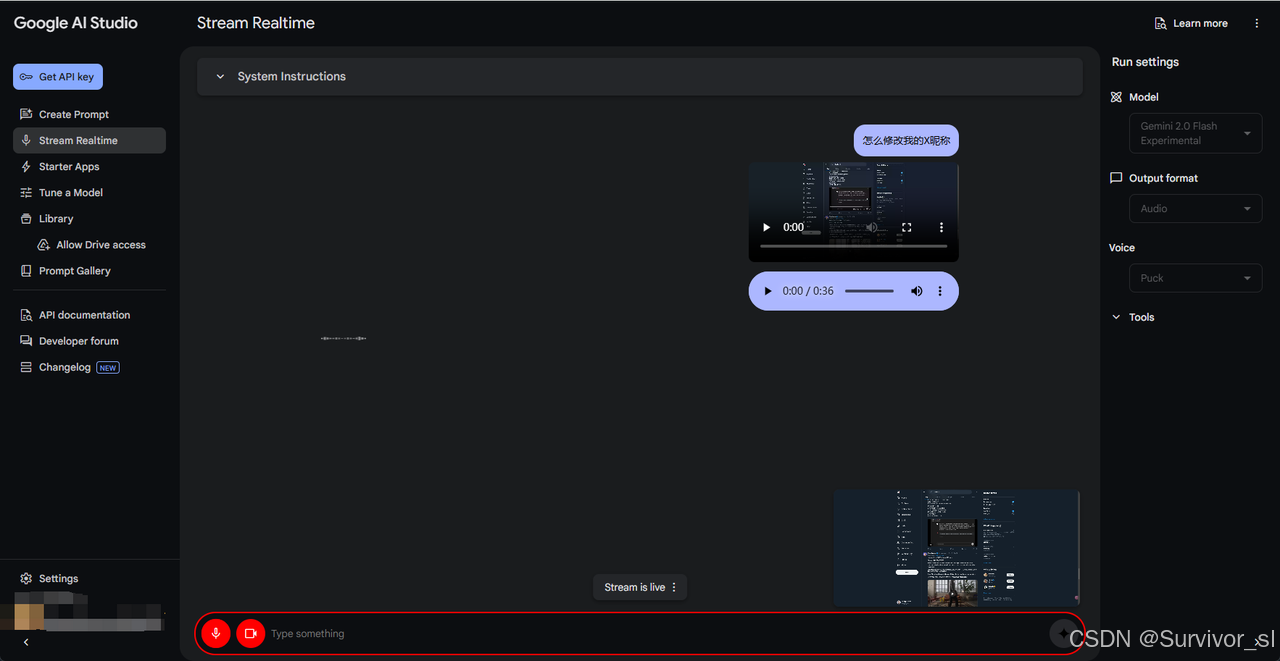Click the Stream is live label
Image resolution: width=1280 pixels, height=661 pixels.
[x=634, y=587]
